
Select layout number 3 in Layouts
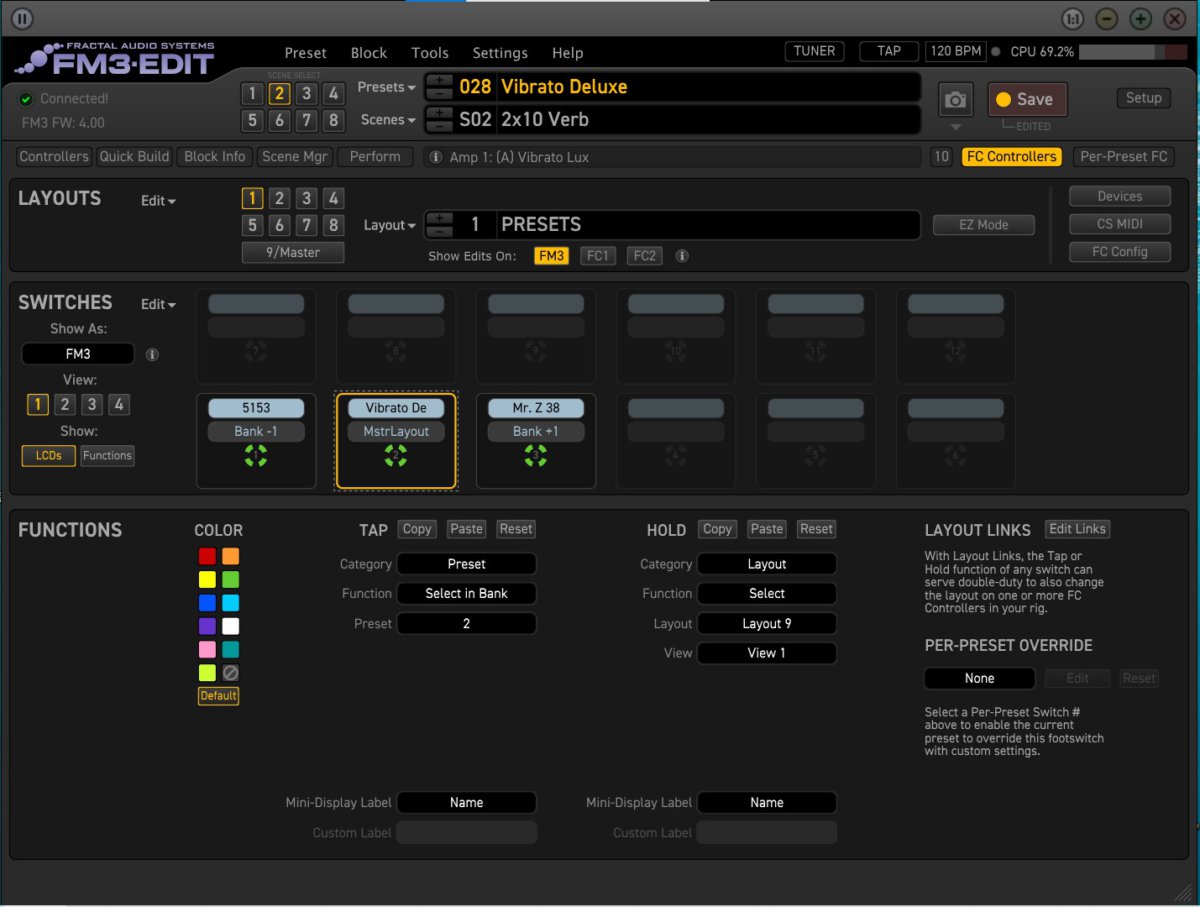(x=307, y=199)
